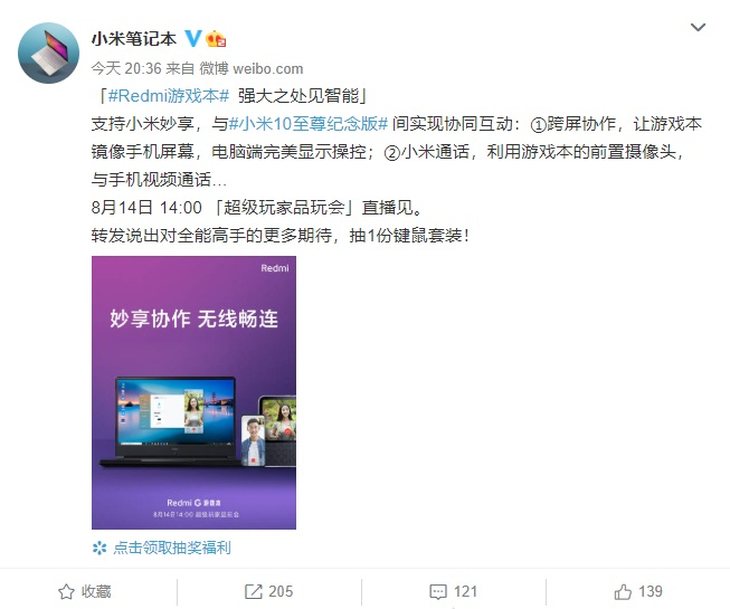Click the repost share icon
This screenshot has height=609, width=730.
tap(254, 592)
